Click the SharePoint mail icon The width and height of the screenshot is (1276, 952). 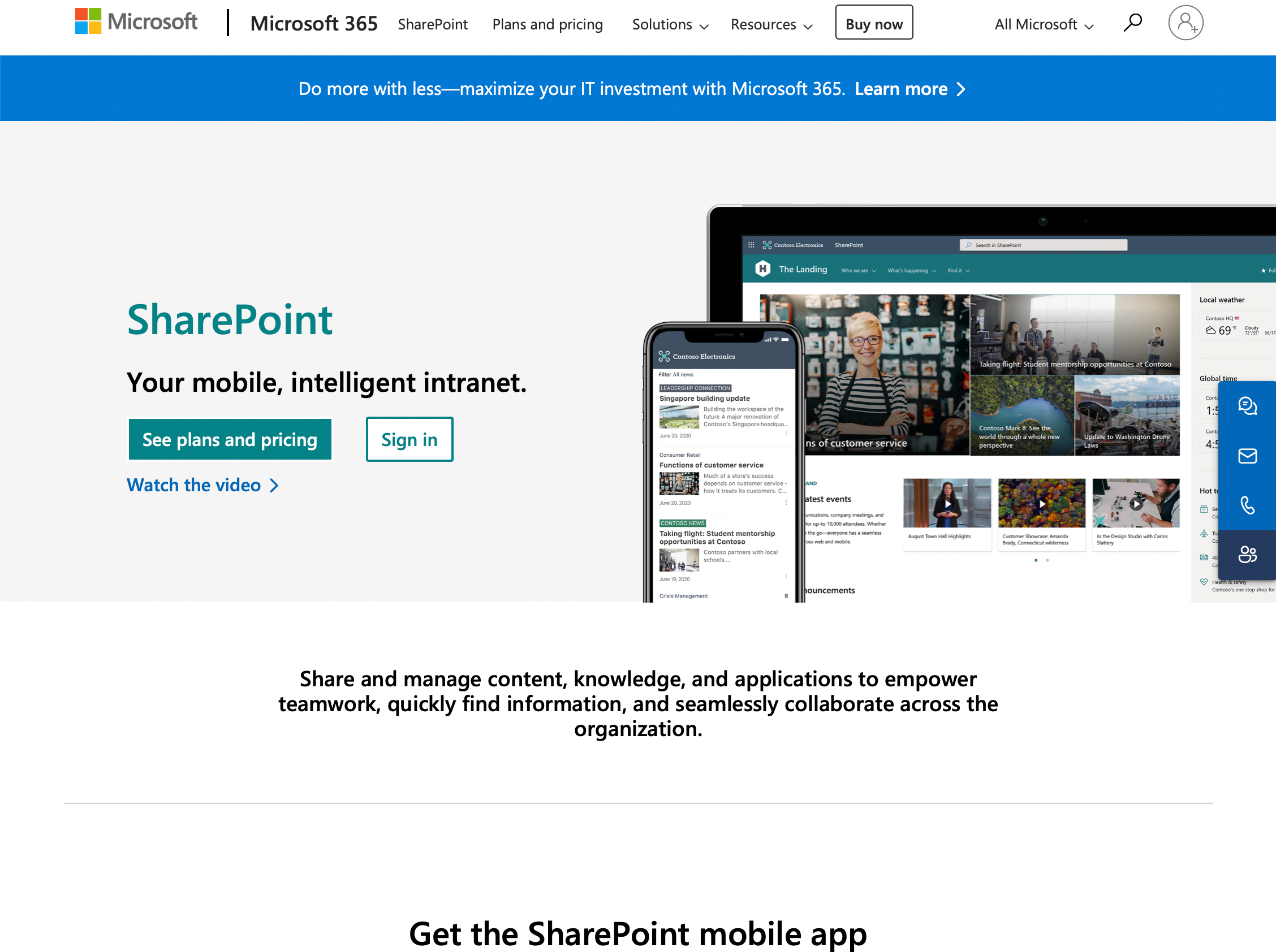click(x=1248, y=455)
